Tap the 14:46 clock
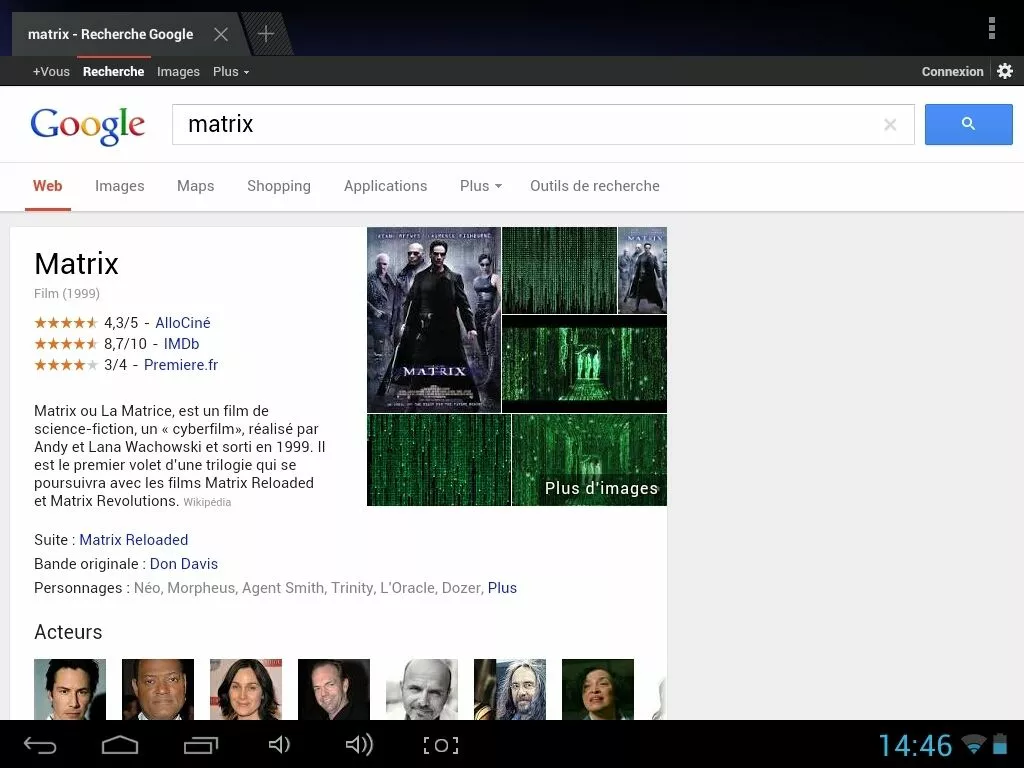The height and width of the screenshot is (768, 1024). [x=915, y=745]
